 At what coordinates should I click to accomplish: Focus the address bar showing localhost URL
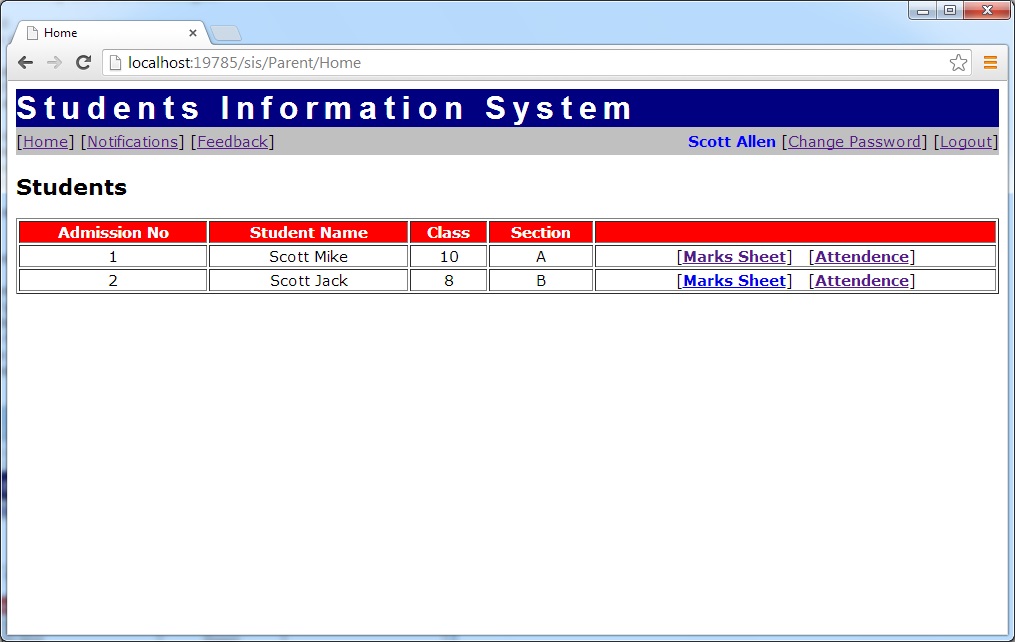(x=536, y=63)
